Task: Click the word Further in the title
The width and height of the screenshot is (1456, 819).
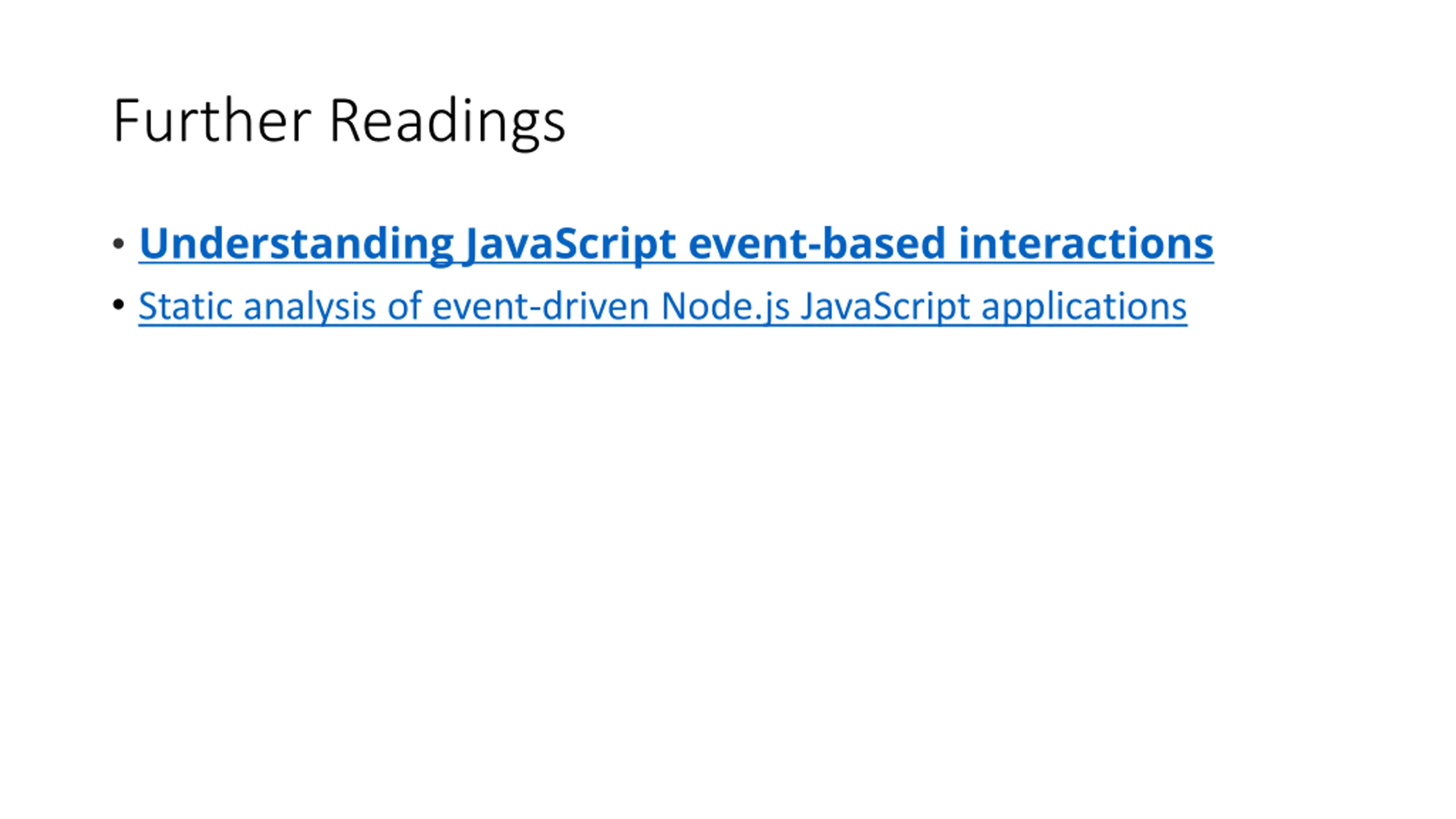Action: click(x=212, y=121)
